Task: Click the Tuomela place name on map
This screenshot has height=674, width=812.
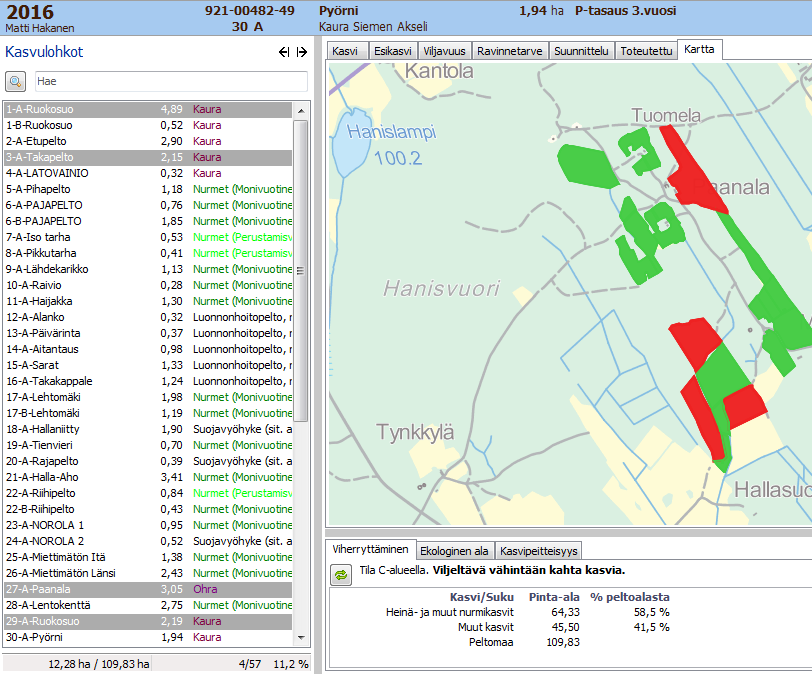Action: [x=666, y=115]
